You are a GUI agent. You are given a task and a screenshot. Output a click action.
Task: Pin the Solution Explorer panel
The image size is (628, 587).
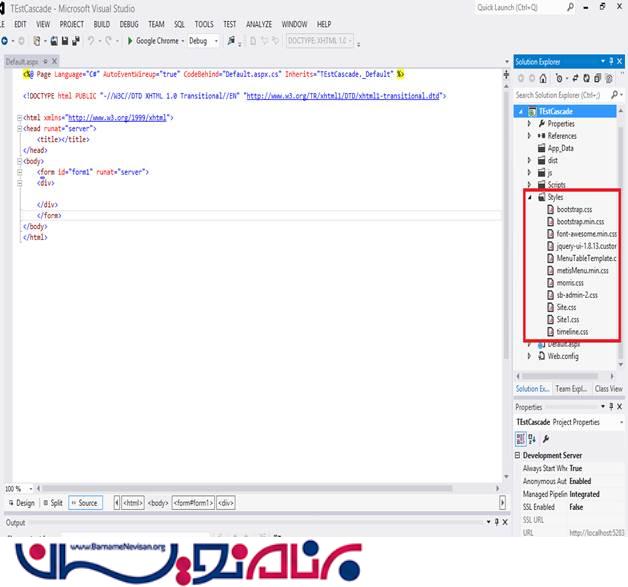click(612, 62)
